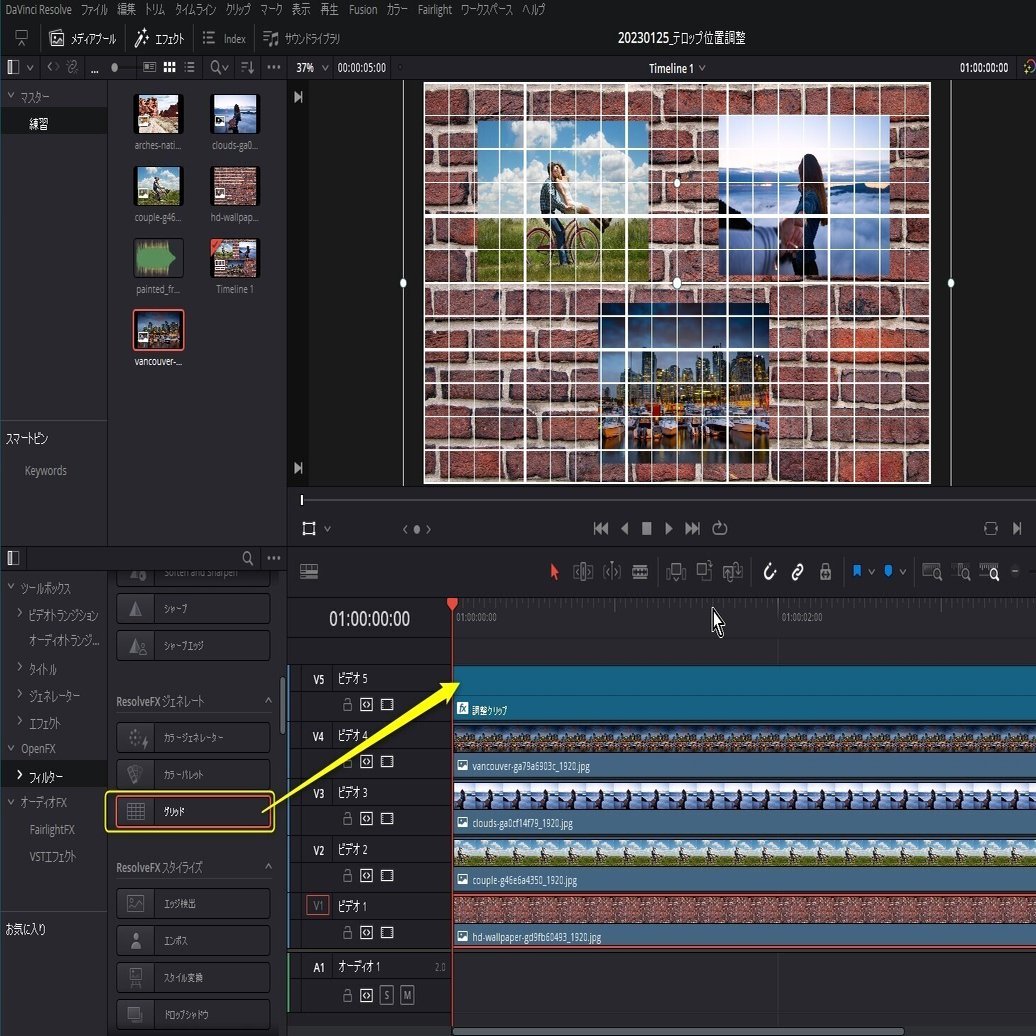Adjust the media pool thumbnail size slider
This screenshot has width=1036, height=1036.
point(114,67)
